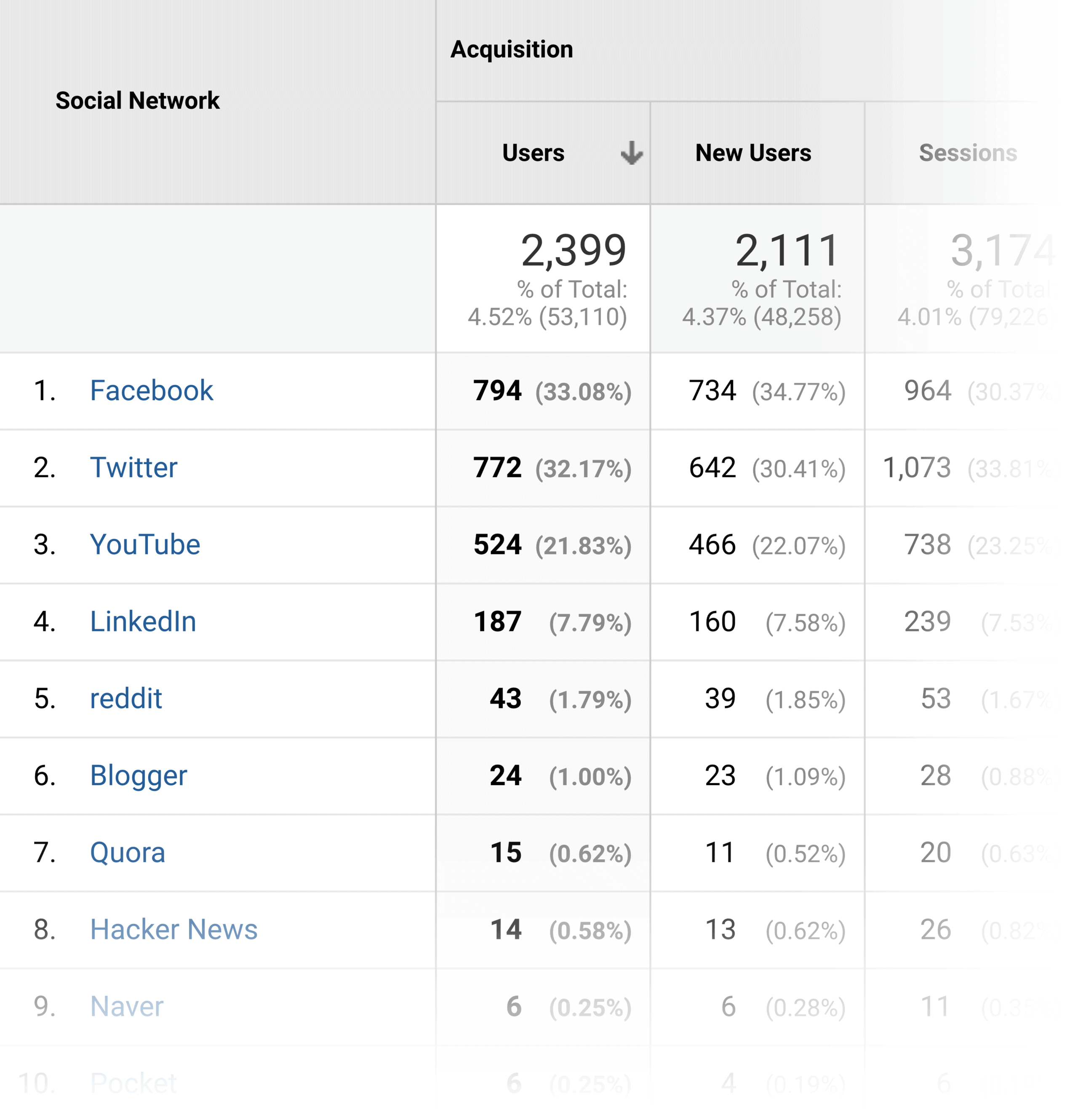Click Blogger New Users value 23

(x=720, y=775)
